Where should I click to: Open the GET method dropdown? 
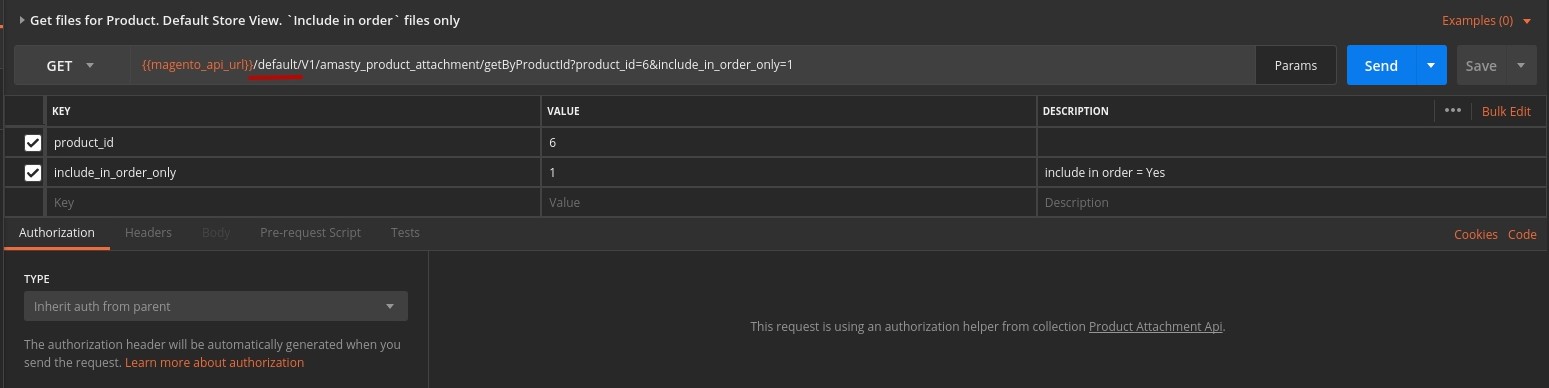(71, 65)
